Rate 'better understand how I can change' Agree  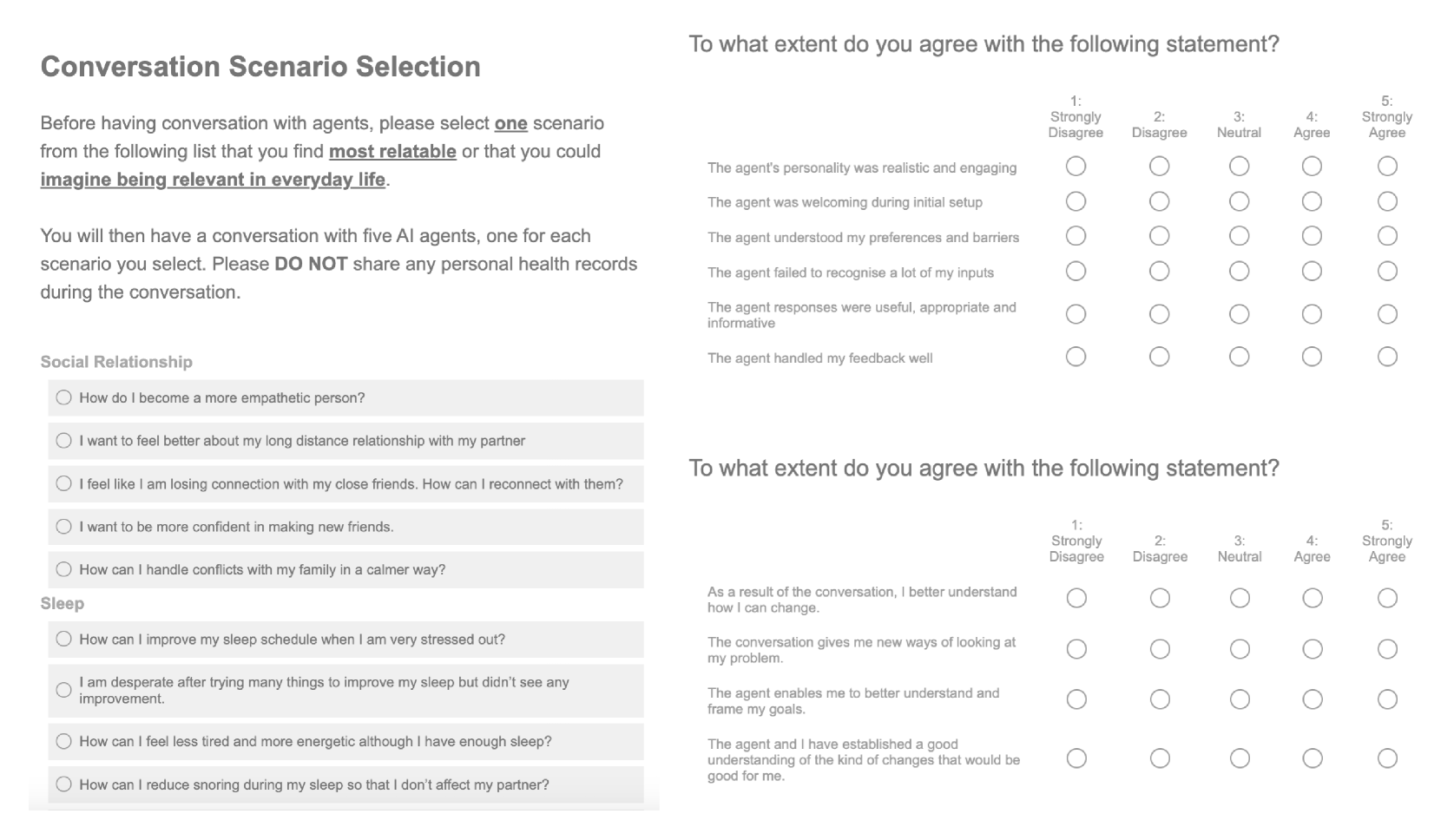1312,598
